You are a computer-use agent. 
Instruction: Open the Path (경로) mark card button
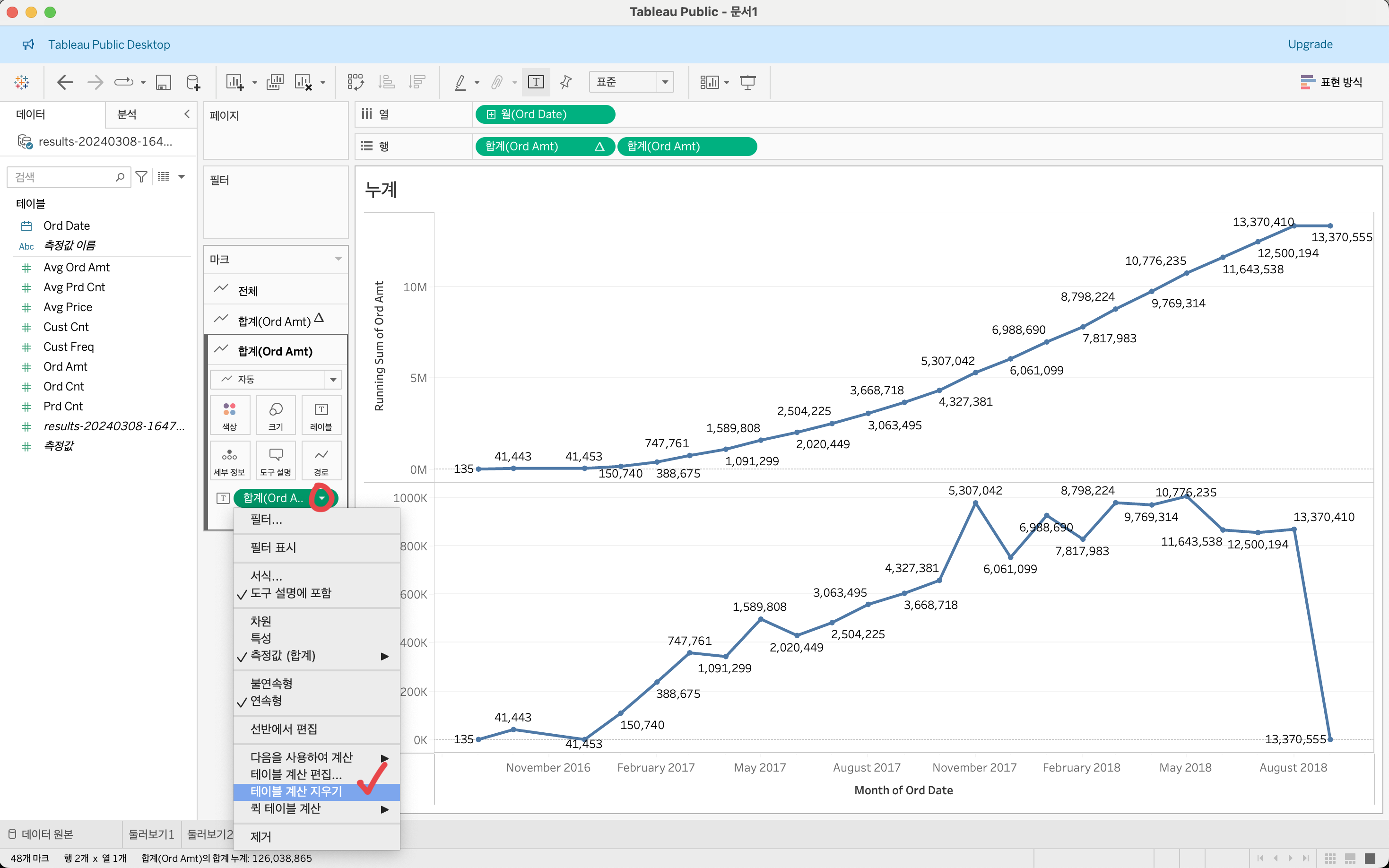(x=321, y=461)
